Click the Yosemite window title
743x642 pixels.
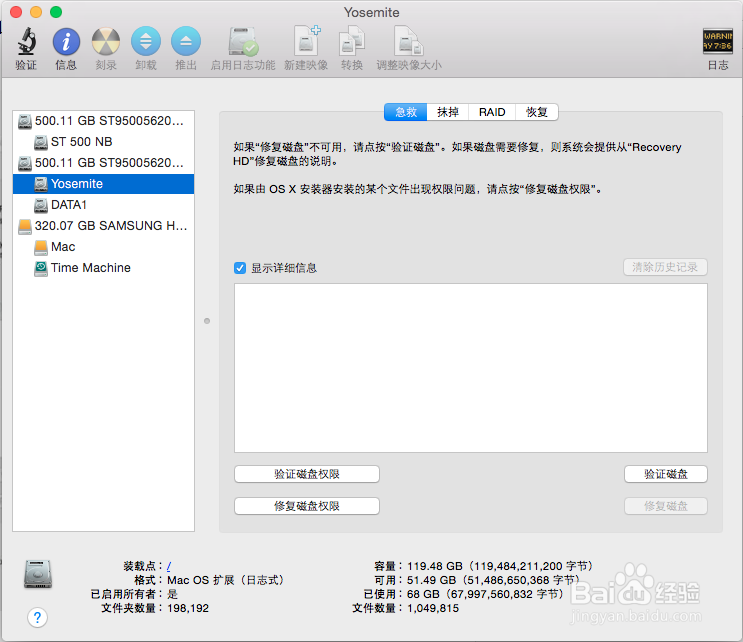(372, 12)
